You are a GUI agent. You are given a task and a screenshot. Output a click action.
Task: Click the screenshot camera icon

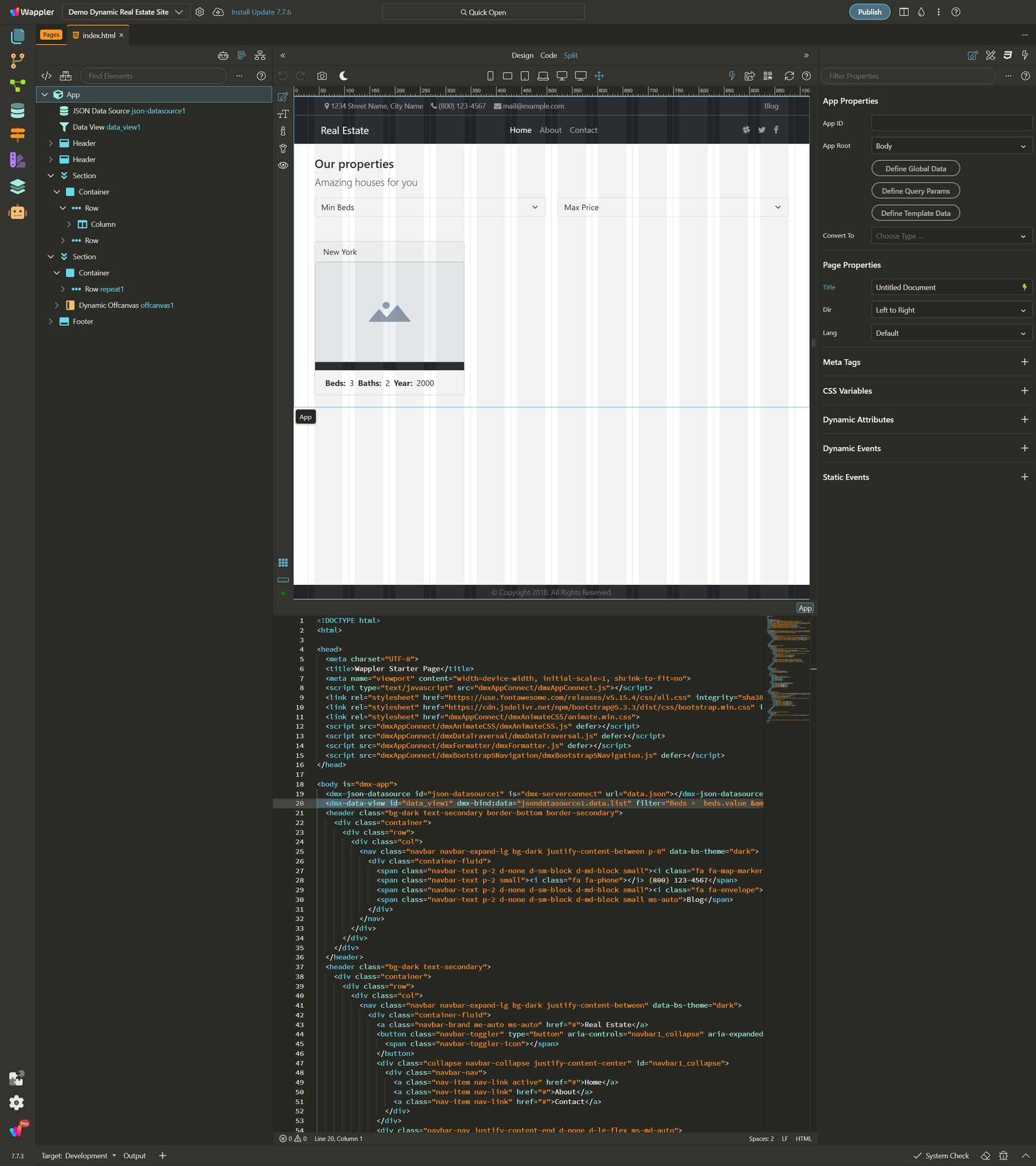pyautogui.click(x=322, y=76)
